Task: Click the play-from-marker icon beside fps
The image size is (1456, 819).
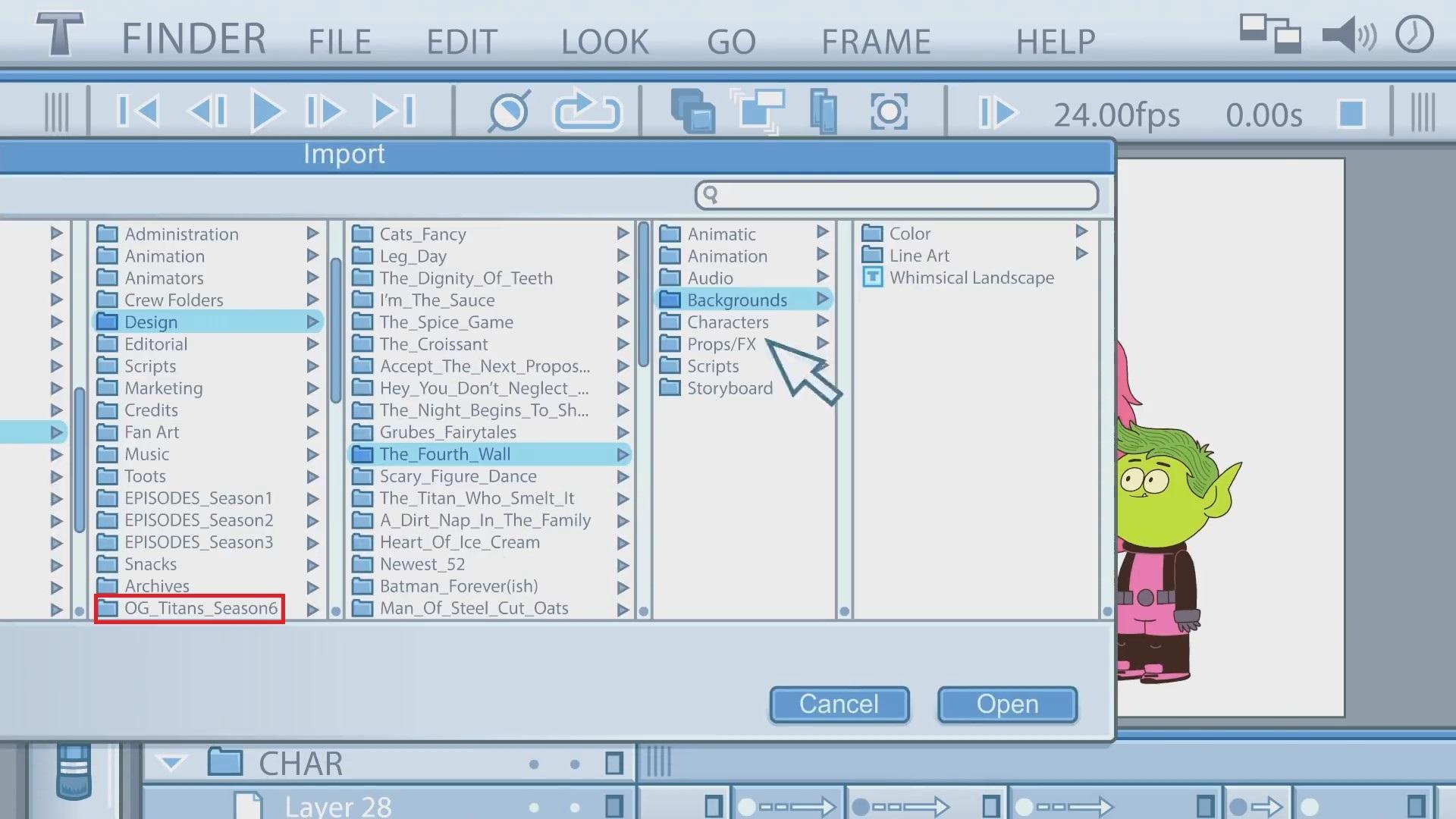Action: [997, 112]
